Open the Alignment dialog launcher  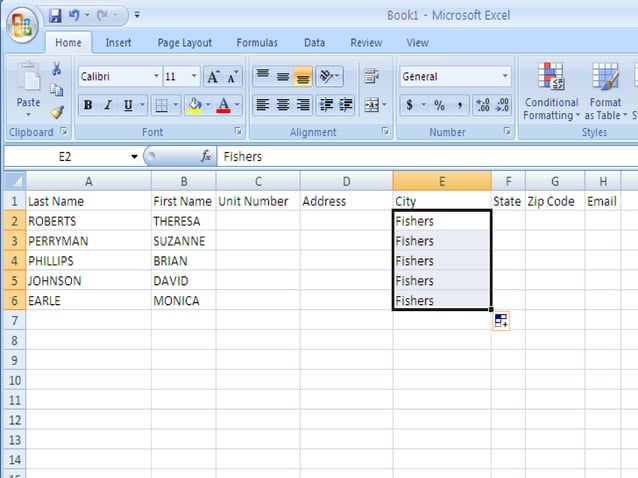pos(385,131)
